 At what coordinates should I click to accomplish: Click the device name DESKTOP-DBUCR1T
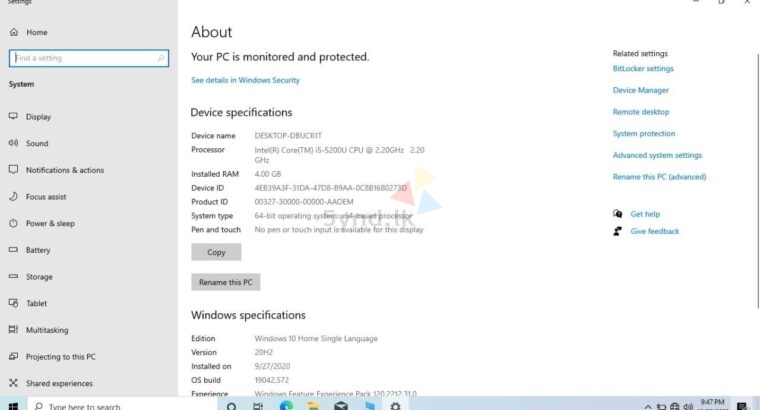point(288,136)
